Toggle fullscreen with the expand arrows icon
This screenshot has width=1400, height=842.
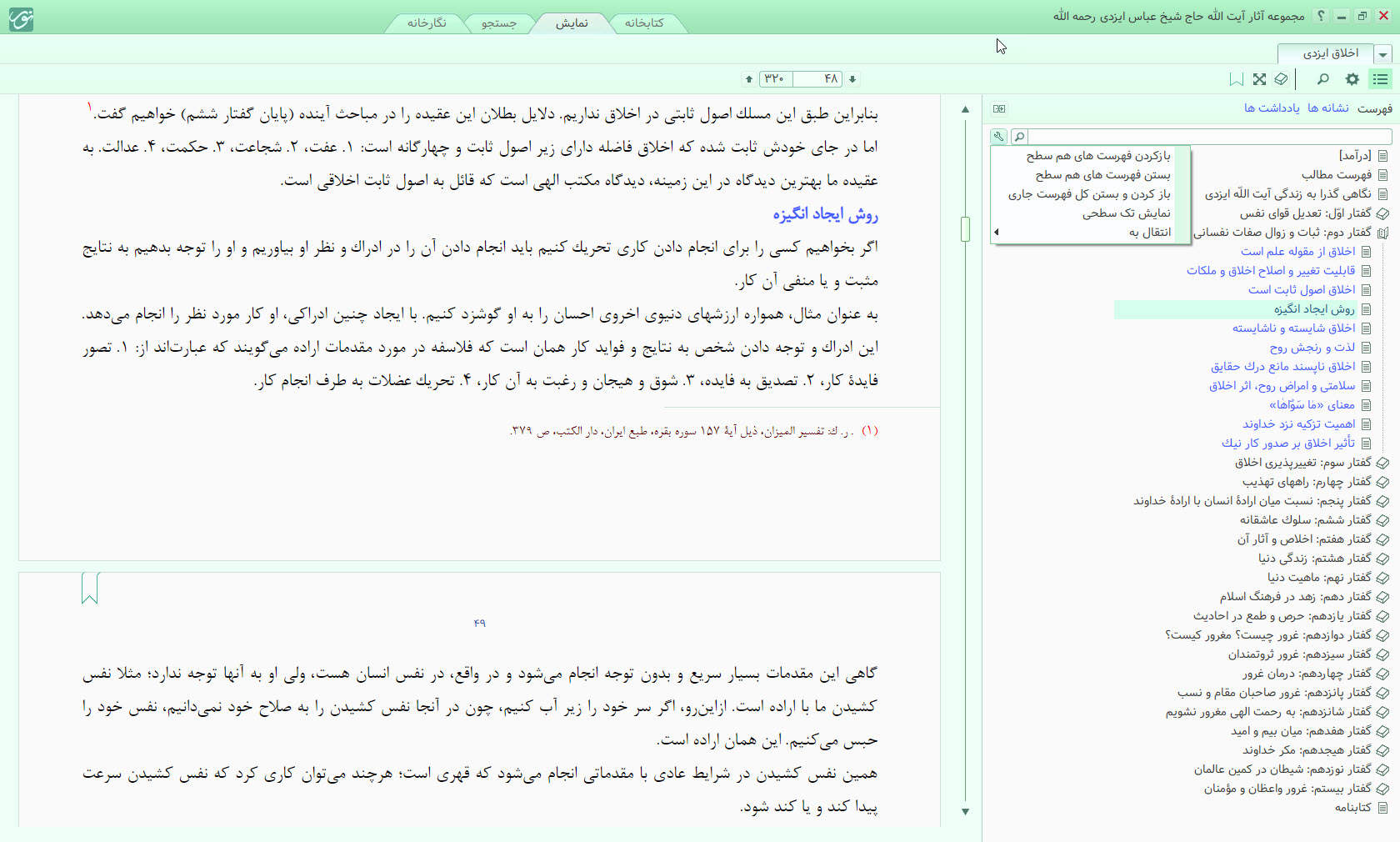tap(1259, 79)
